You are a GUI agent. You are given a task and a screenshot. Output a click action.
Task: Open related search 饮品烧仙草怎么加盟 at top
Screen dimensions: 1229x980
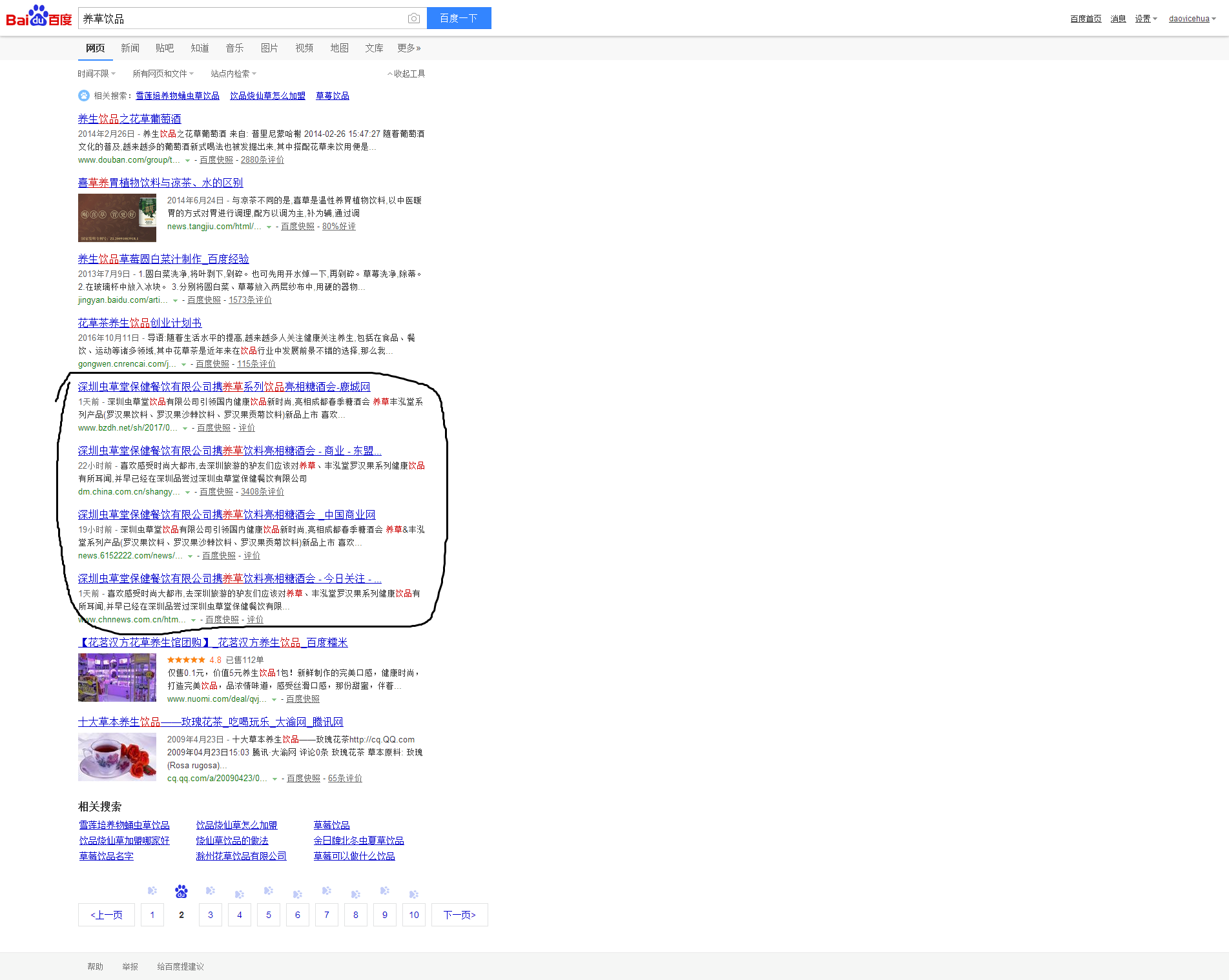(267, 96)
